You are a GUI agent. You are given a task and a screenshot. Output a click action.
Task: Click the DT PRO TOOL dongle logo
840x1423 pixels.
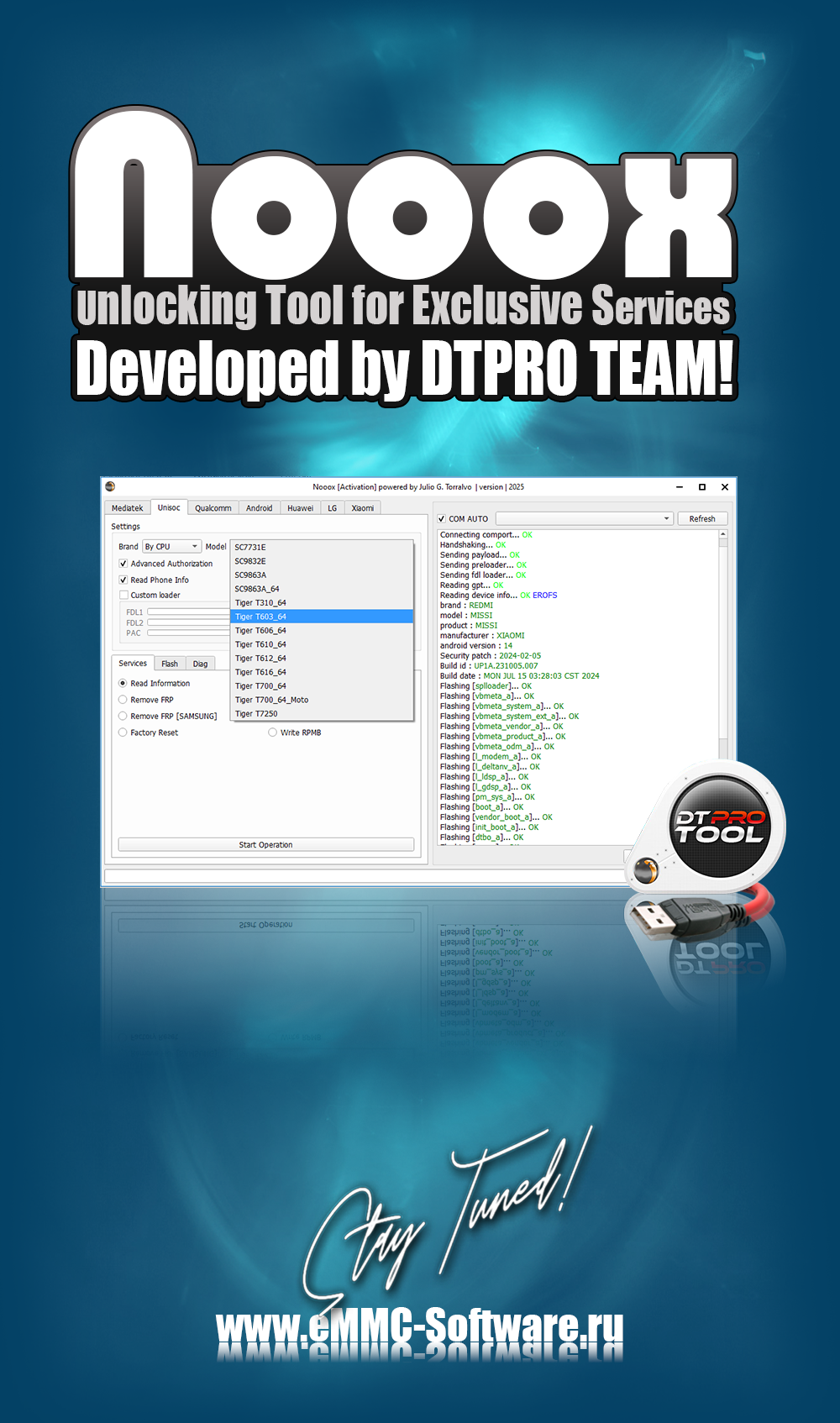point(719,827)
